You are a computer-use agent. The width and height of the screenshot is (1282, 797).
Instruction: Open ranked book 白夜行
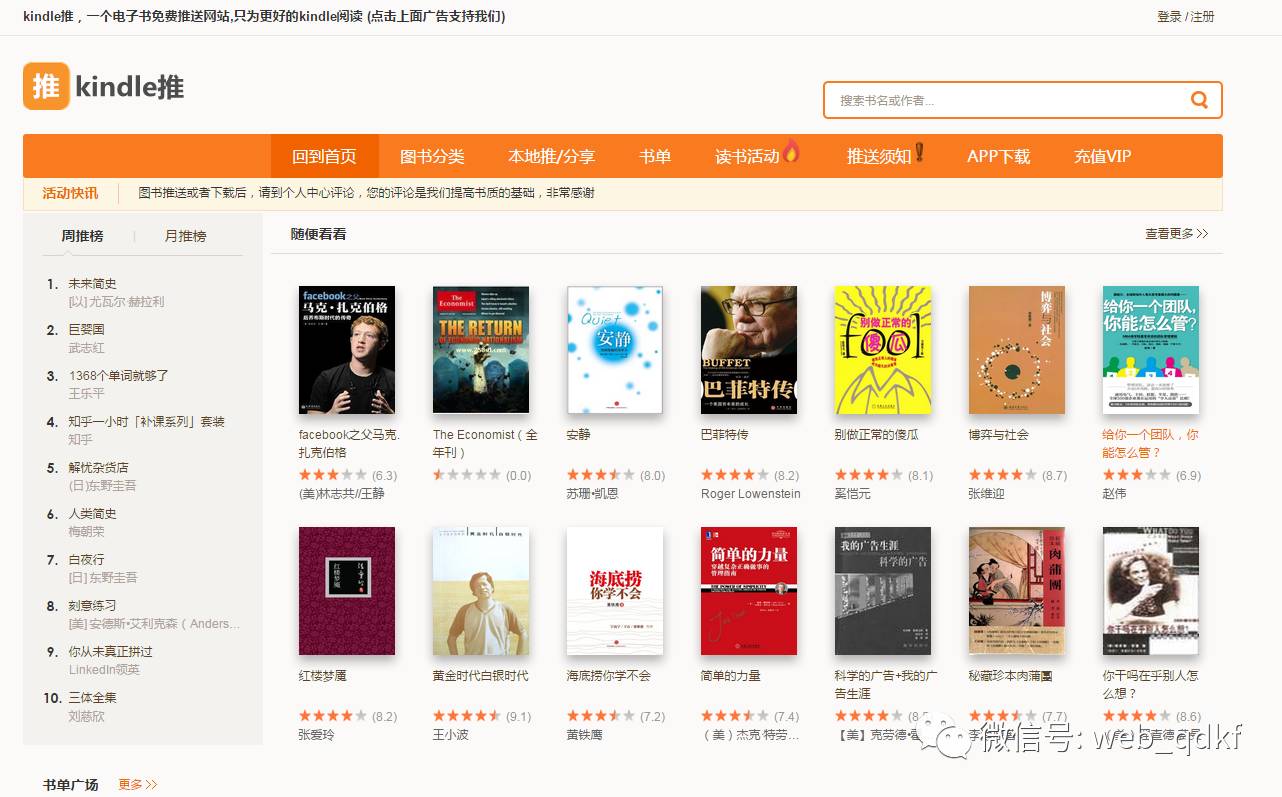(86, 560)
